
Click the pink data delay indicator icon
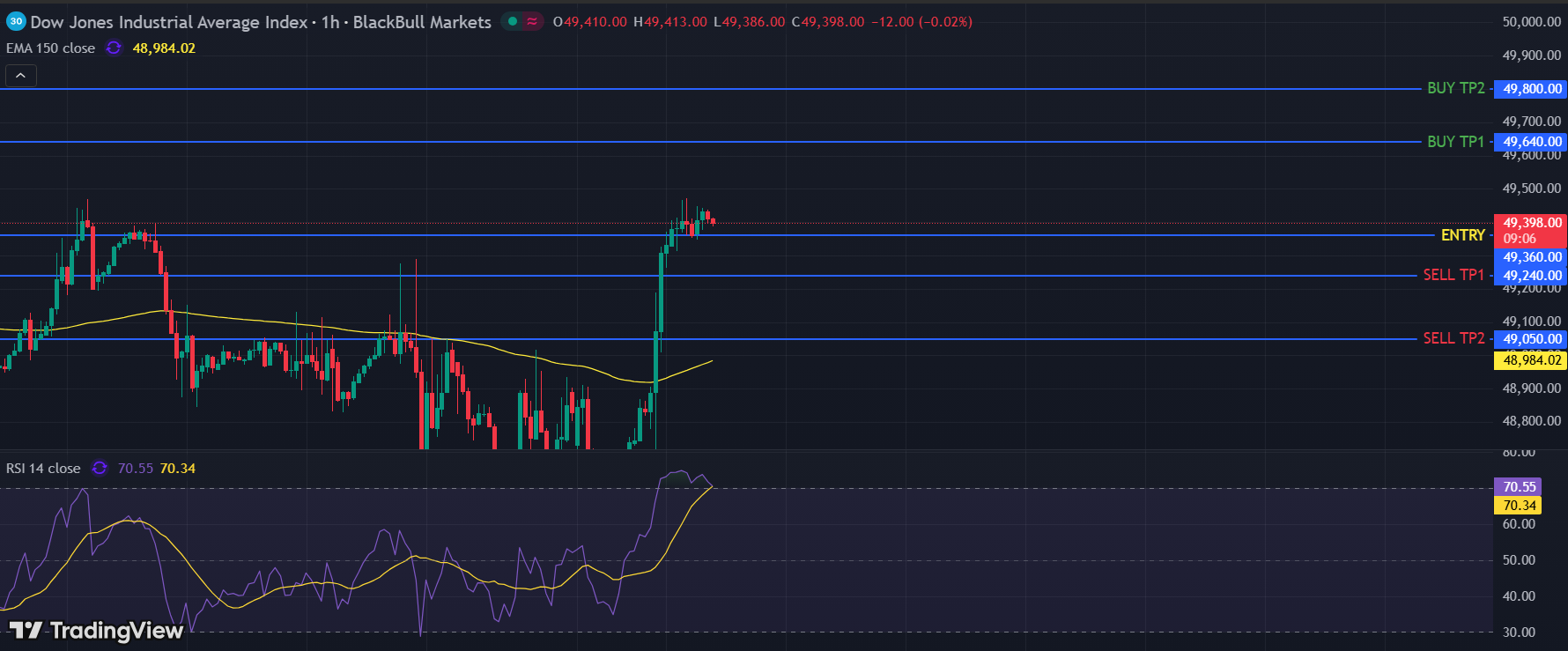(x=532, y=22)
